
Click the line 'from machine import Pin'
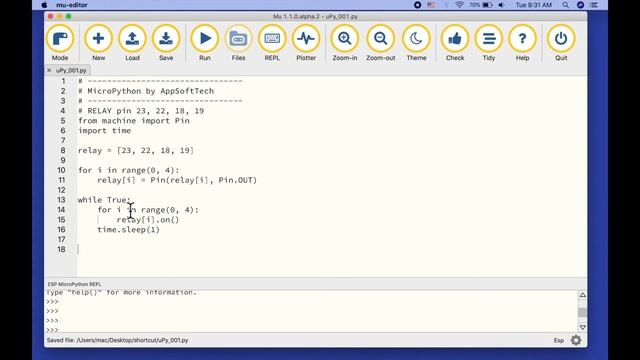click(x=134, y=121)
